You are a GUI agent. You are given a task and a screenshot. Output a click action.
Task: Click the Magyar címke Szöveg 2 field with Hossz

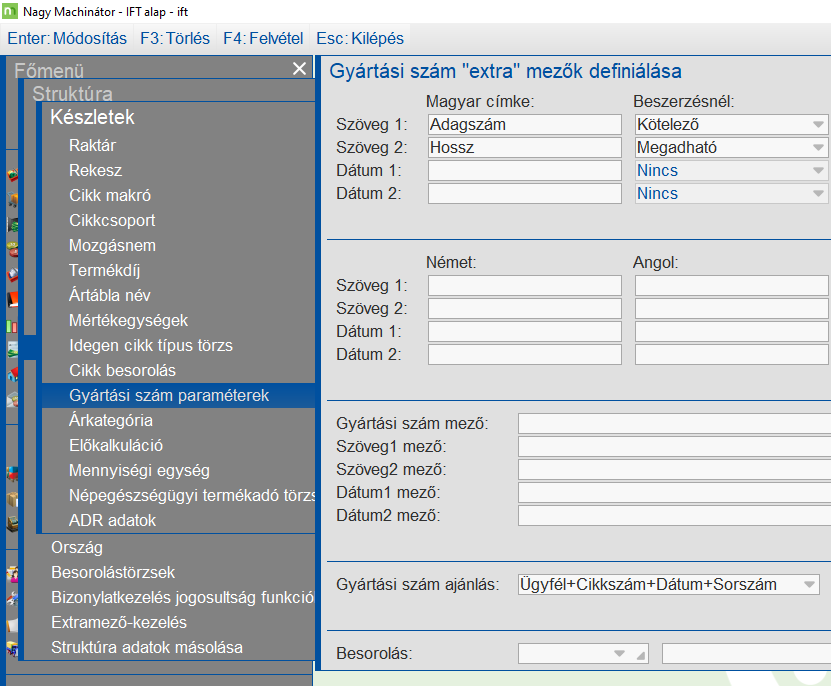click(x=525, y=147)
